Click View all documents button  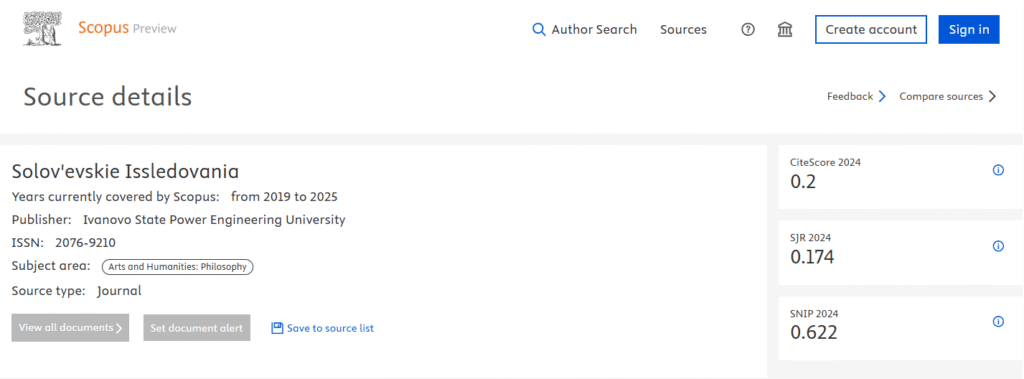click(70, 328)
